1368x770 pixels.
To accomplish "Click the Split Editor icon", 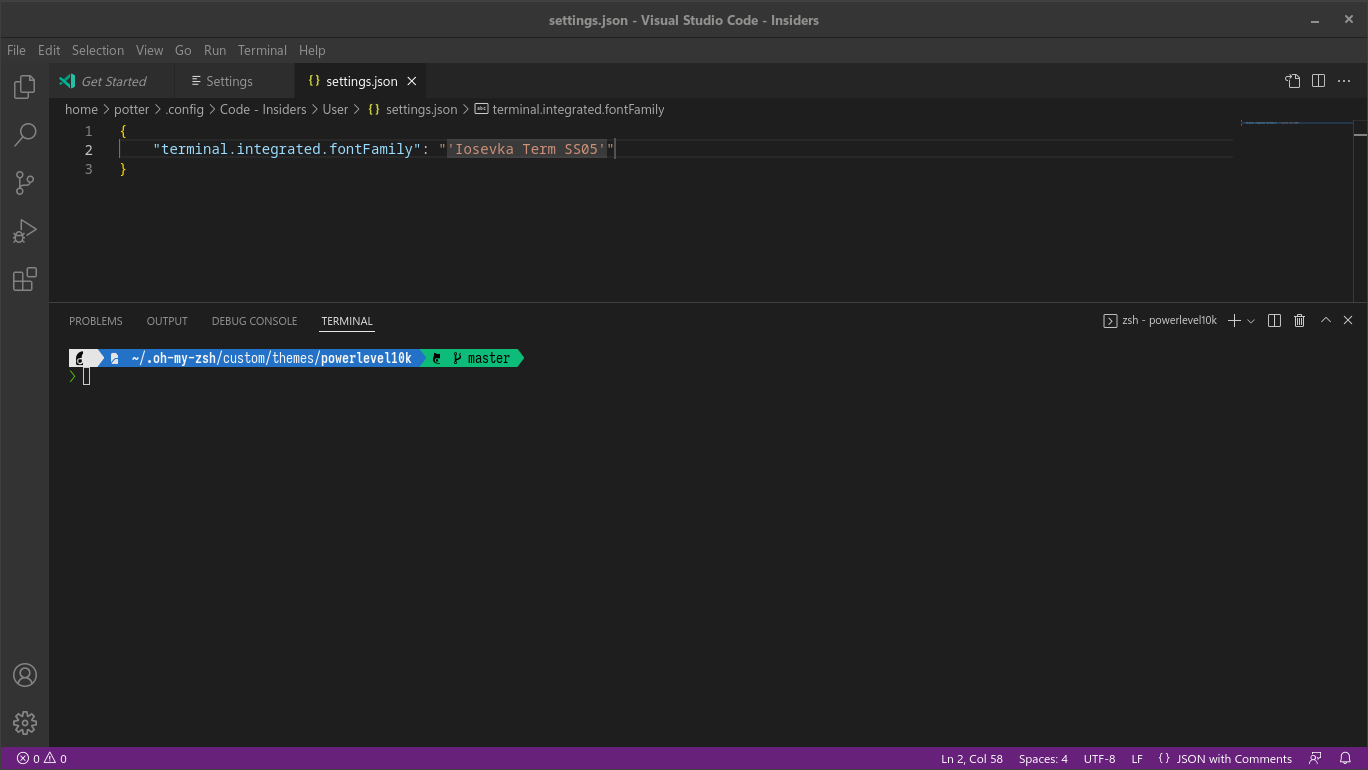I will click(1318, 81).
